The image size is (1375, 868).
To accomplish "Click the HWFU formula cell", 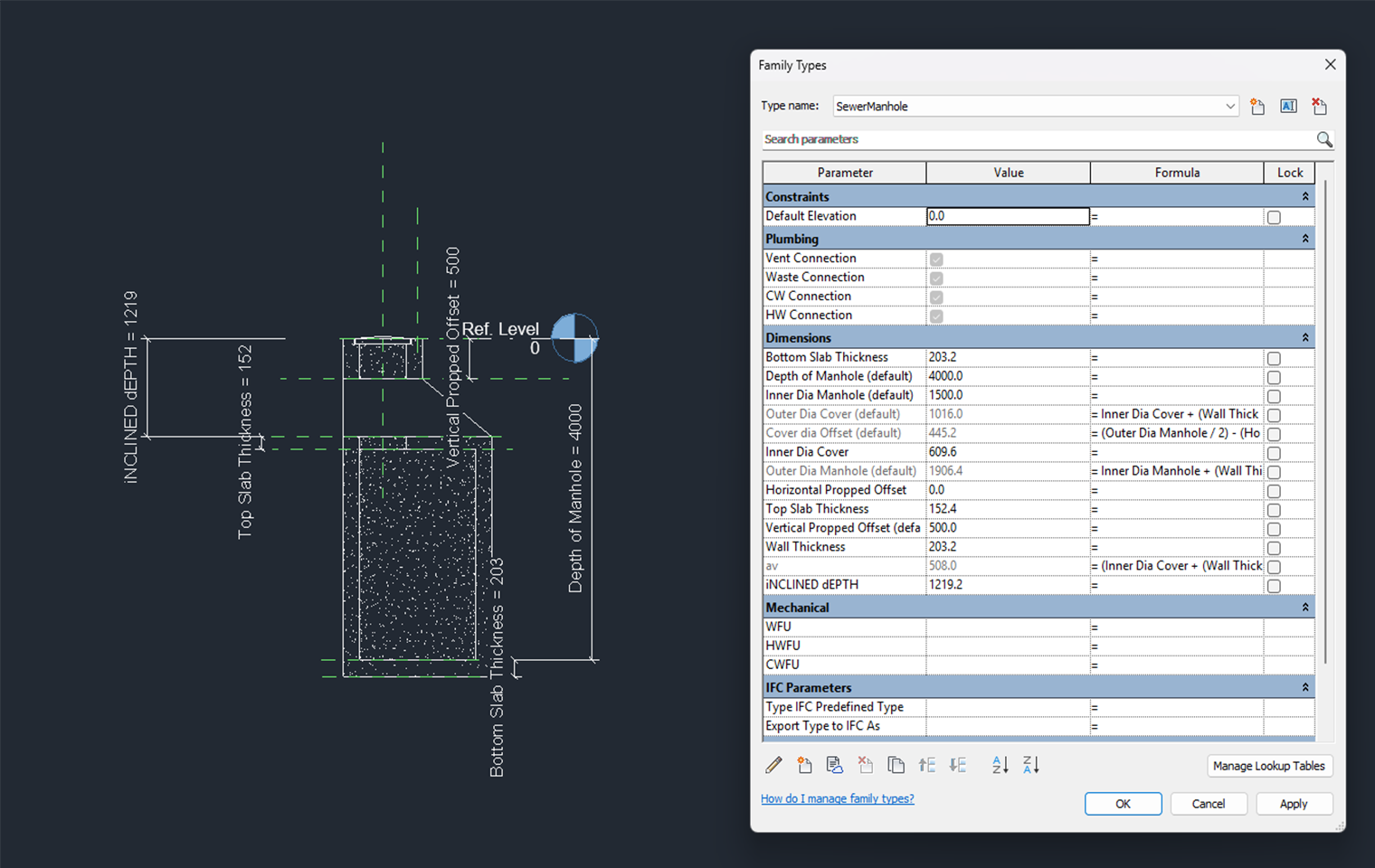I will [1176, 646].
